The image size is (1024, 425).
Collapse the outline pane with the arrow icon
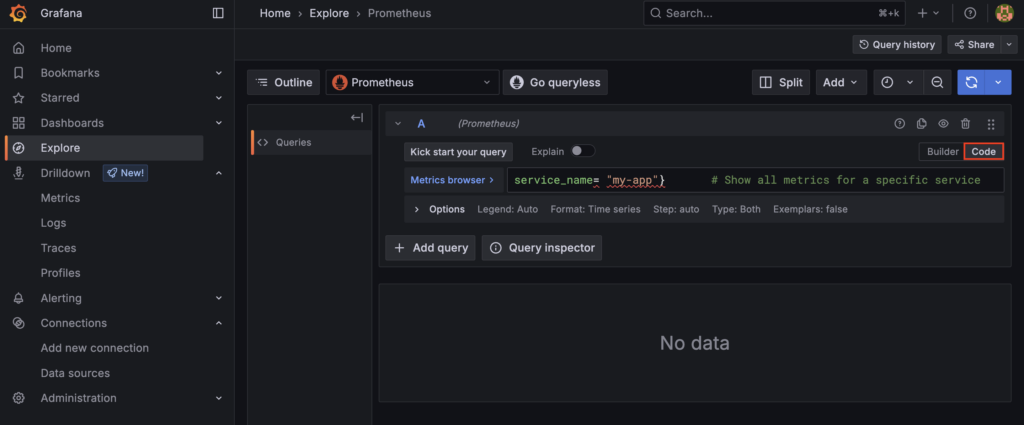(x=356, y=118)
